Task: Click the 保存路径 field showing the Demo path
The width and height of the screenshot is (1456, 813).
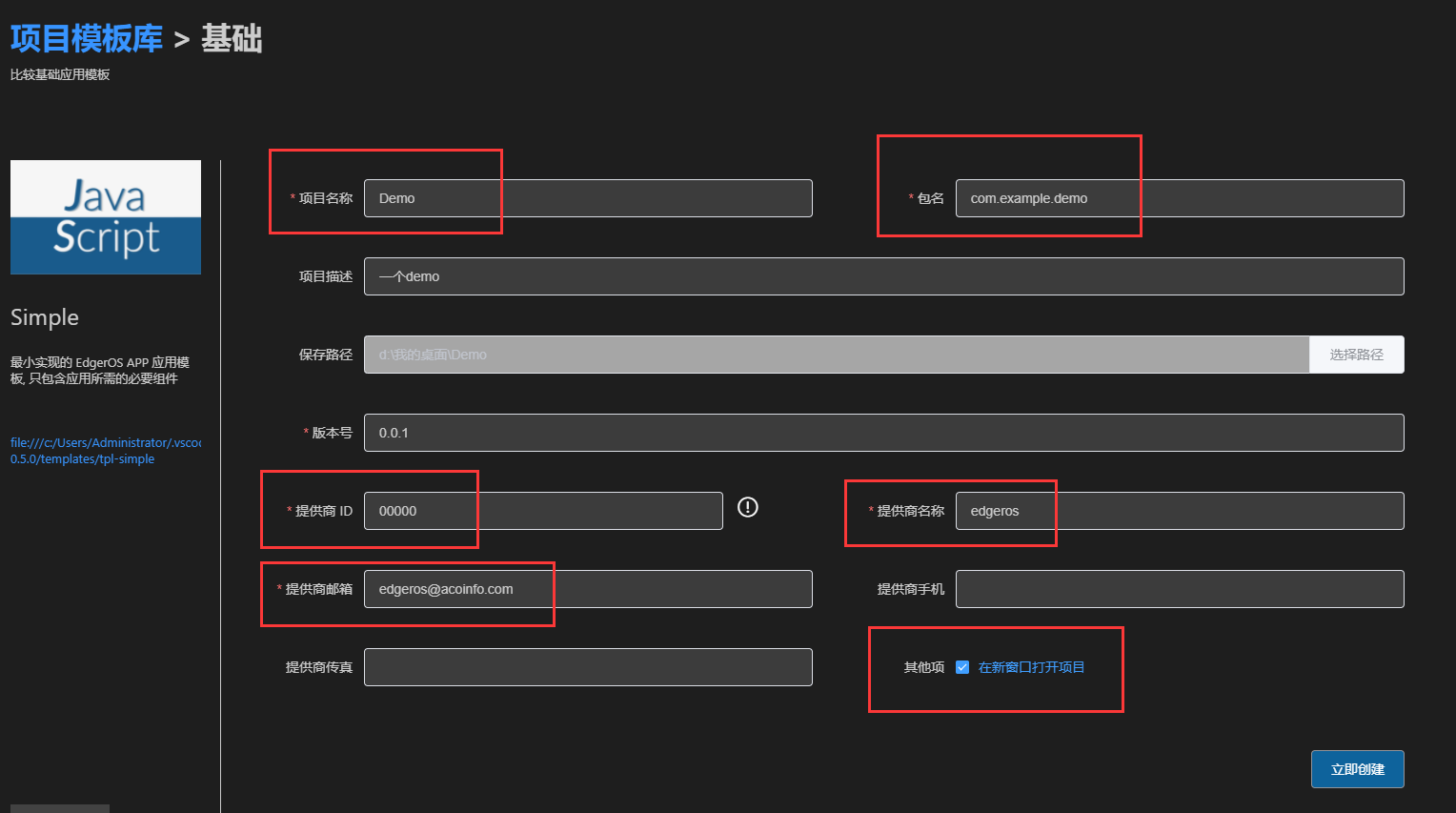Action: [837, 355]
